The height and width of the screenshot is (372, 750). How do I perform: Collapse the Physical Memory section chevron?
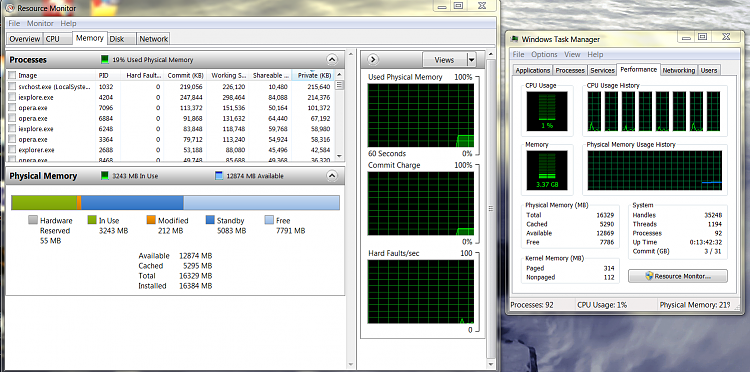coord(332,176)
